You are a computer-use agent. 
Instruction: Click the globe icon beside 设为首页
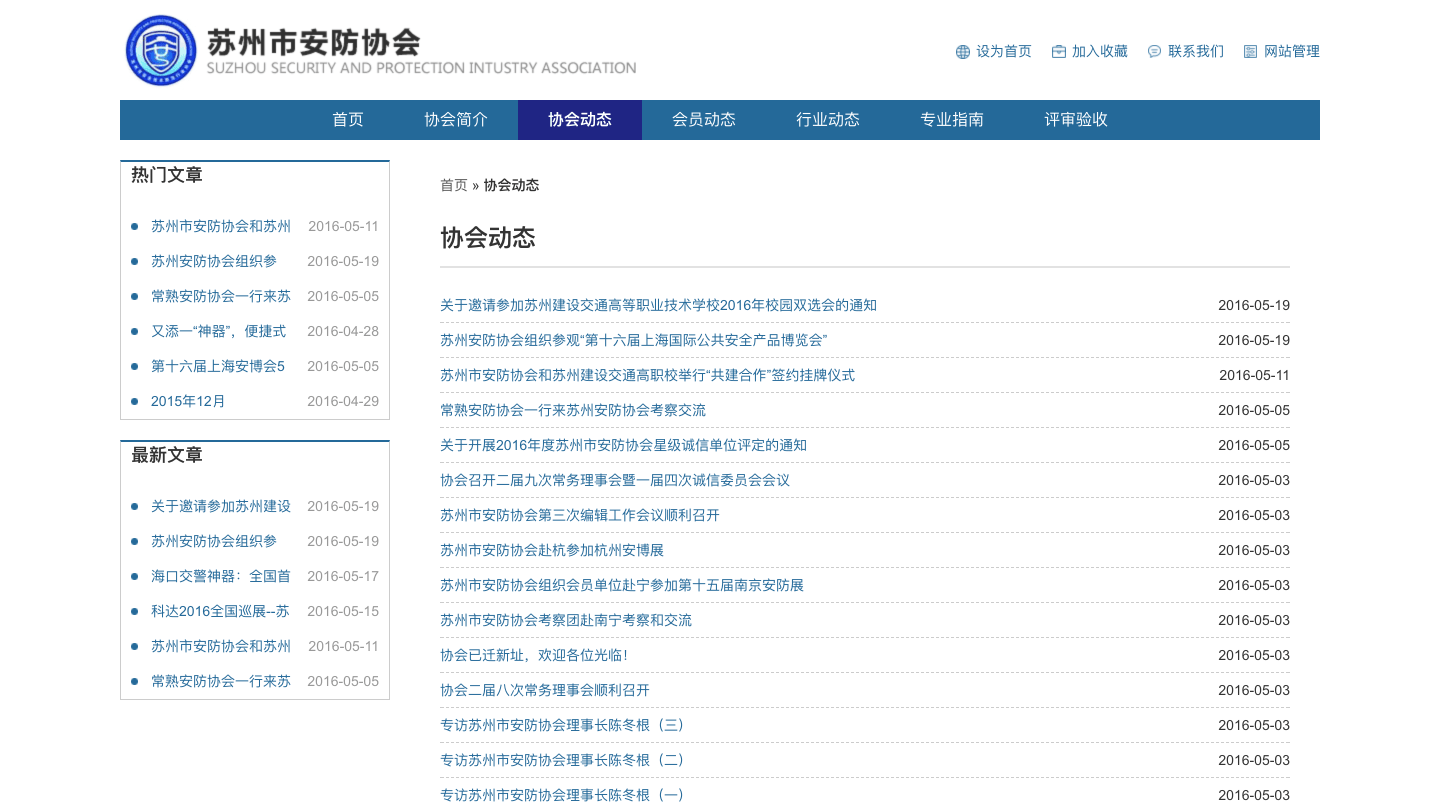pos(963,52)
